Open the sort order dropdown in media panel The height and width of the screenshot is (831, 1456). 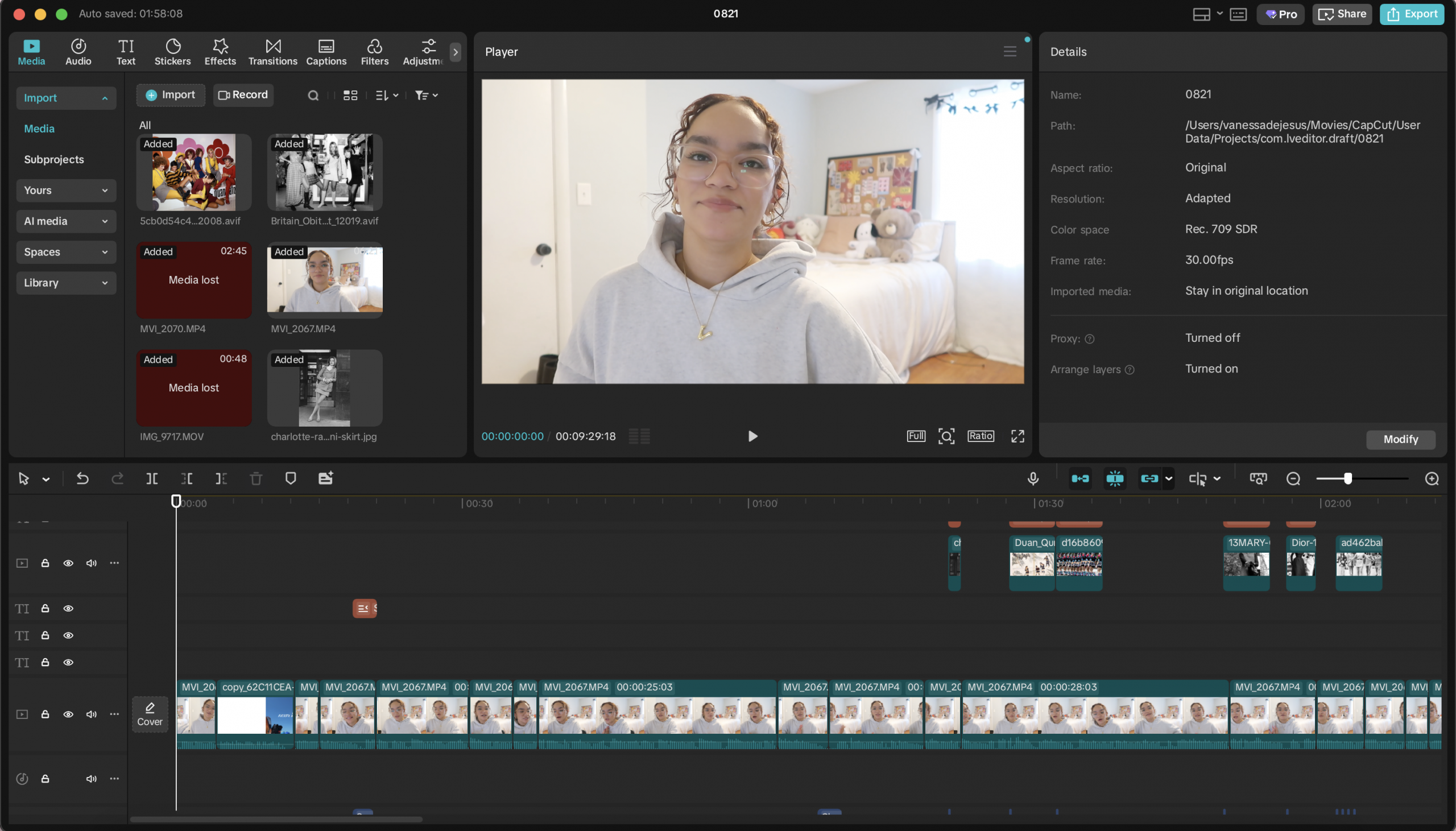coord(387,96)
